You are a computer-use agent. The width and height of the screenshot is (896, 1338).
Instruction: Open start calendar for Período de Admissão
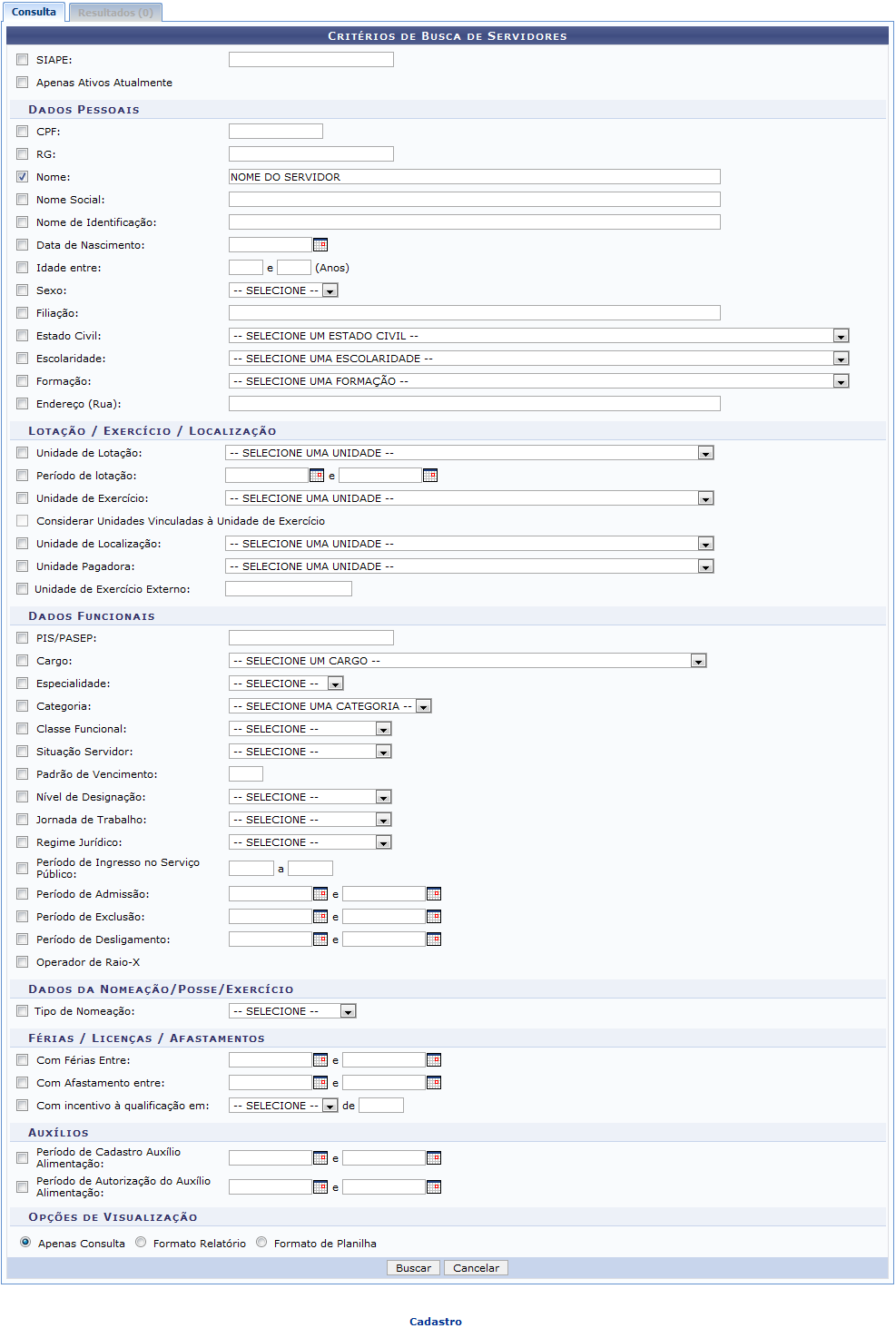tap(320, 894)
